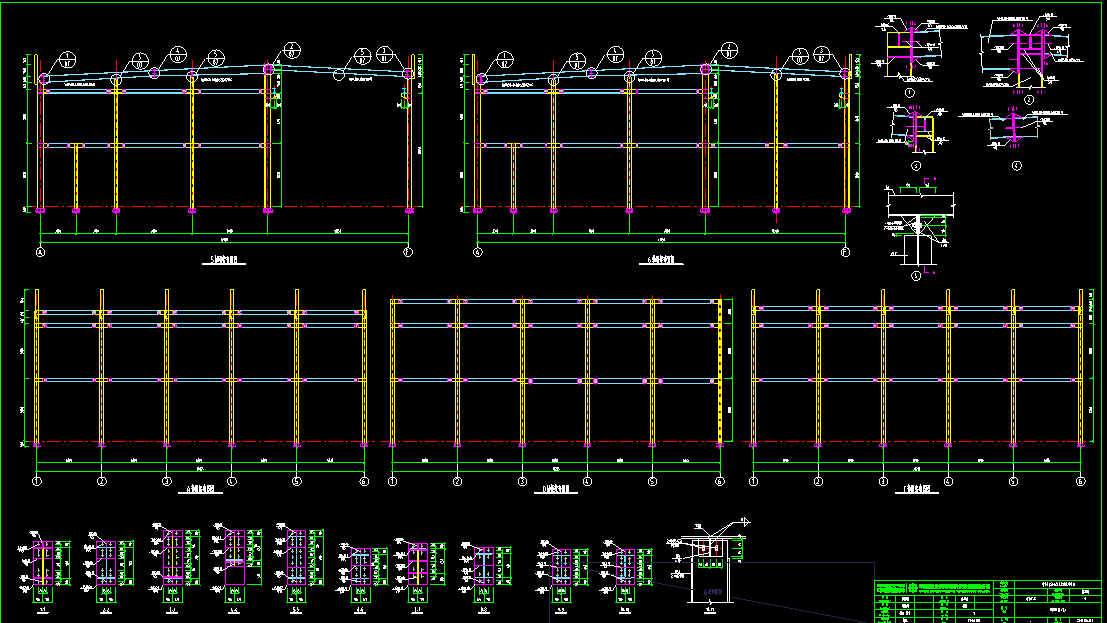The height and width of the screenshot is (623, 1107).
Task: Click underlined title below bottom-right elevation
Action: click(916, 490)
